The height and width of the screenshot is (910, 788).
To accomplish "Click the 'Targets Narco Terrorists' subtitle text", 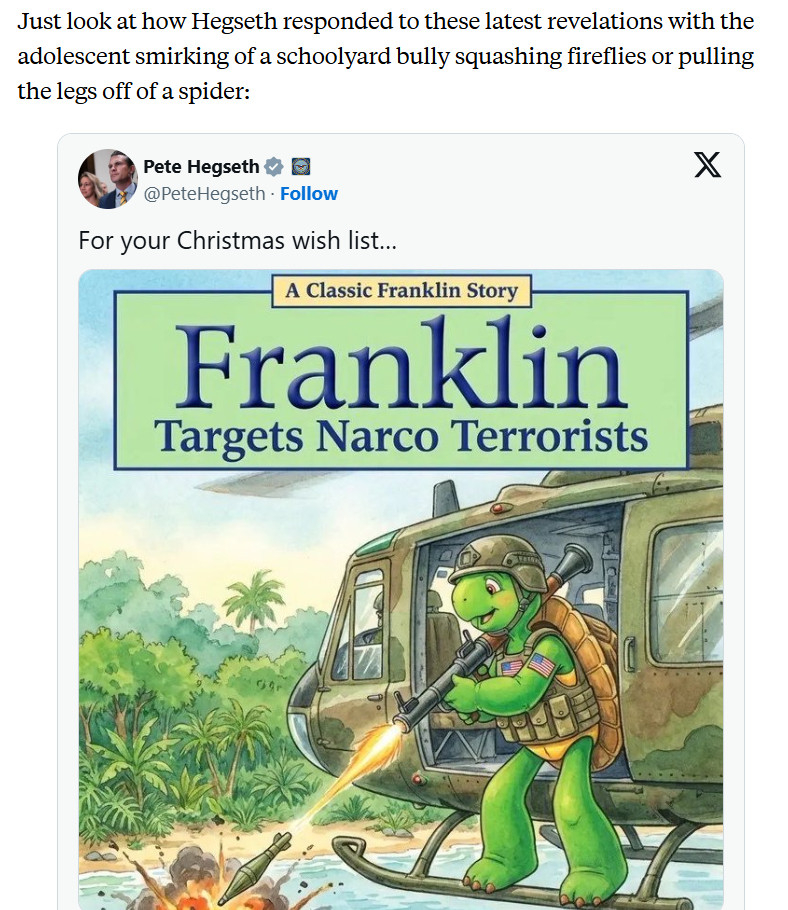I will coord(401,436).
